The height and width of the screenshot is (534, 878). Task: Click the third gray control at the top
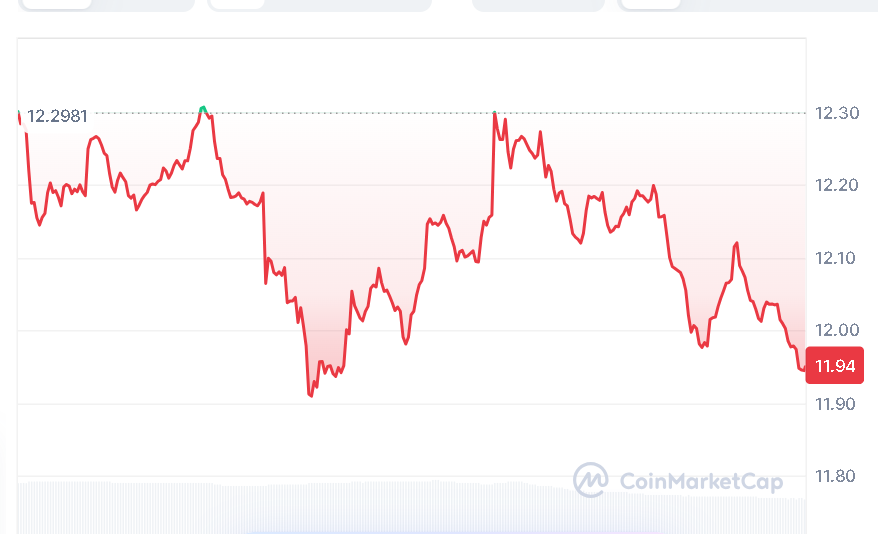click(x=538, y=4)
